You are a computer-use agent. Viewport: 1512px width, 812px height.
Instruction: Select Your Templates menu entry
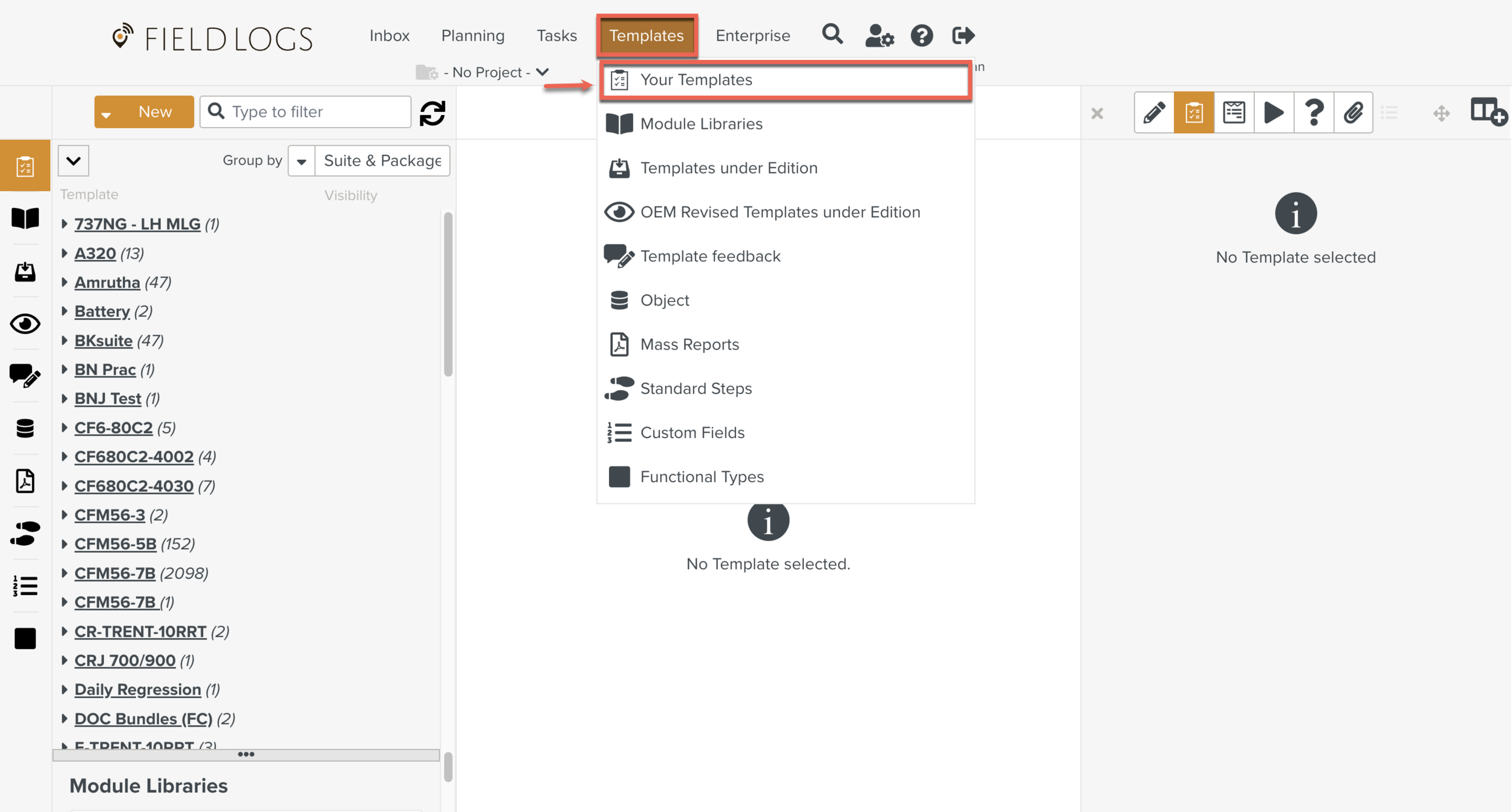[786, 80]
